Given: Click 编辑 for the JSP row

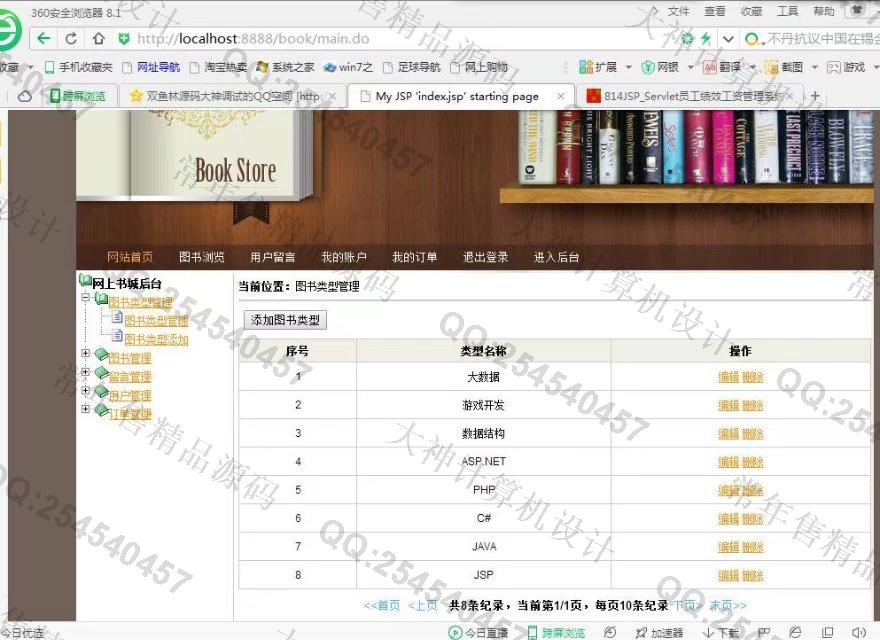Looking at the screenshot, I should 728,575.
